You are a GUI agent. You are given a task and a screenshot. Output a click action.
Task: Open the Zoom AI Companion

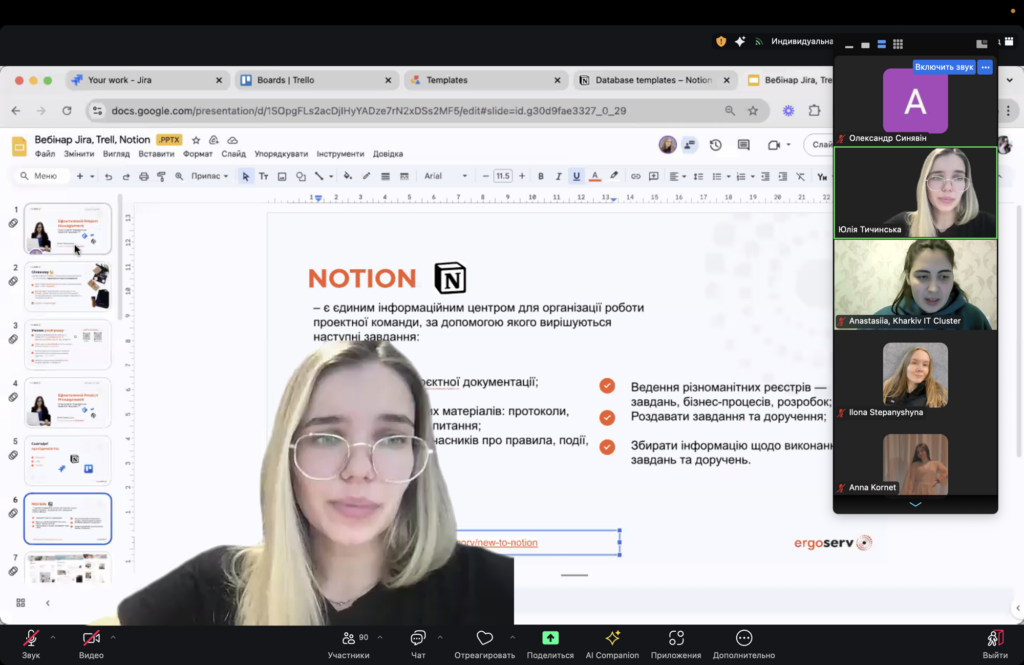(612, 643)
